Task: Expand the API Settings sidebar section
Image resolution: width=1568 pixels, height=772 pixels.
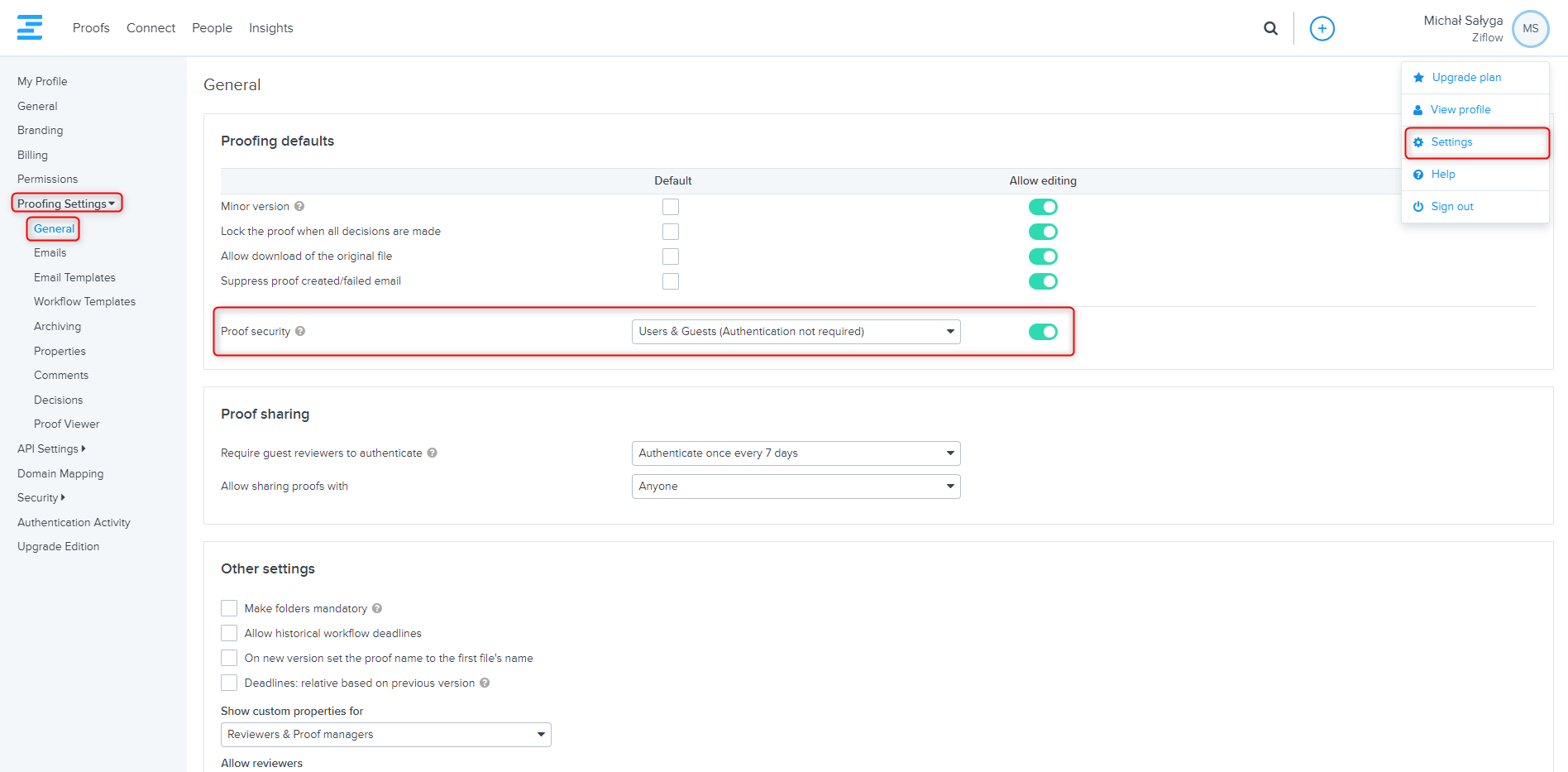Action: [51, 448]
